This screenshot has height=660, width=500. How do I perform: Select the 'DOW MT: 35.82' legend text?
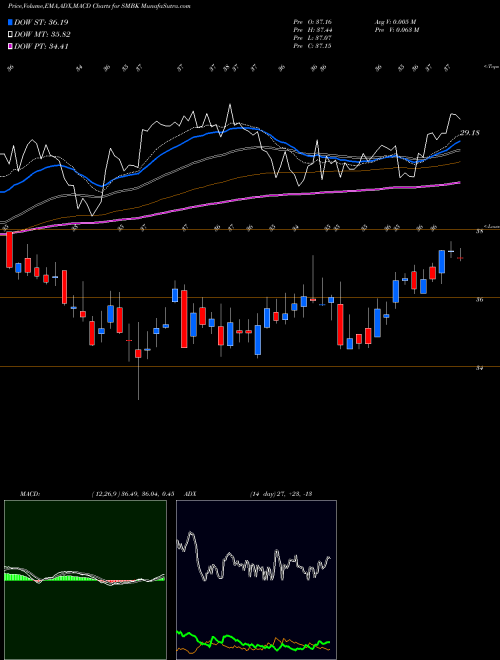(42, 35)
